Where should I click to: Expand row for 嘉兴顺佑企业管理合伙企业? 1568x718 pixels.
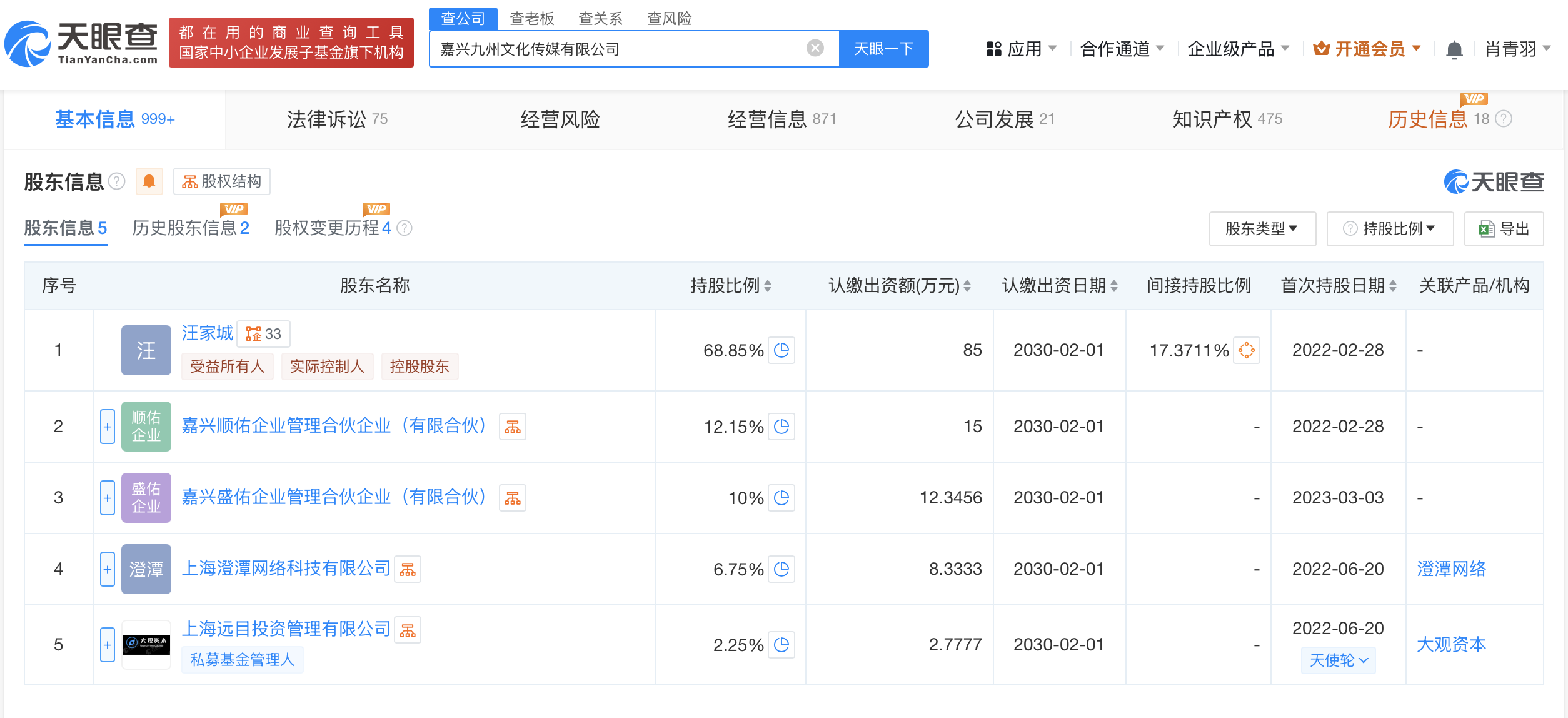[x=108, y=427]
